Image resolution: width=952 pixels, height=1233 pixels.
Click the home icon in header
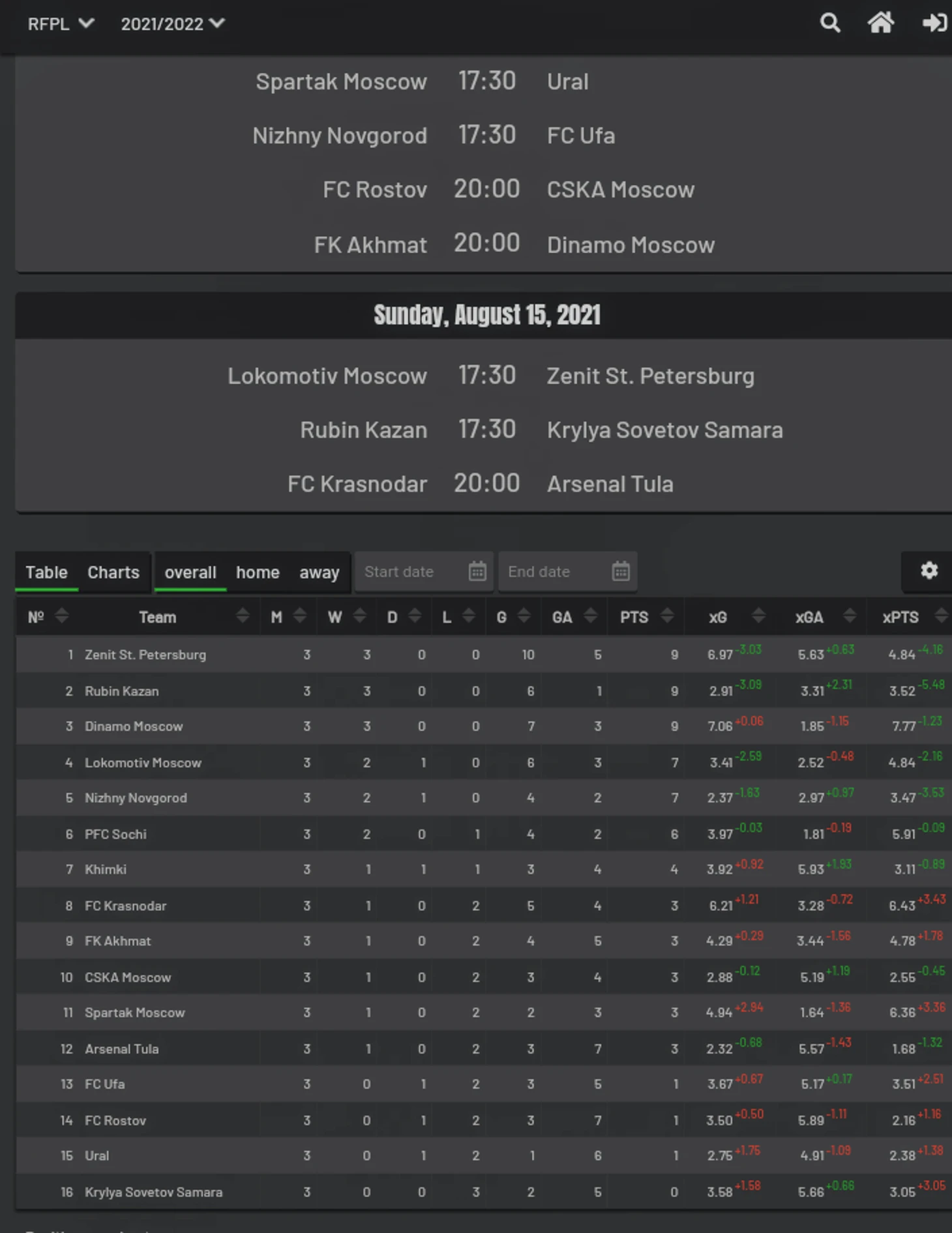click(880, 23)
